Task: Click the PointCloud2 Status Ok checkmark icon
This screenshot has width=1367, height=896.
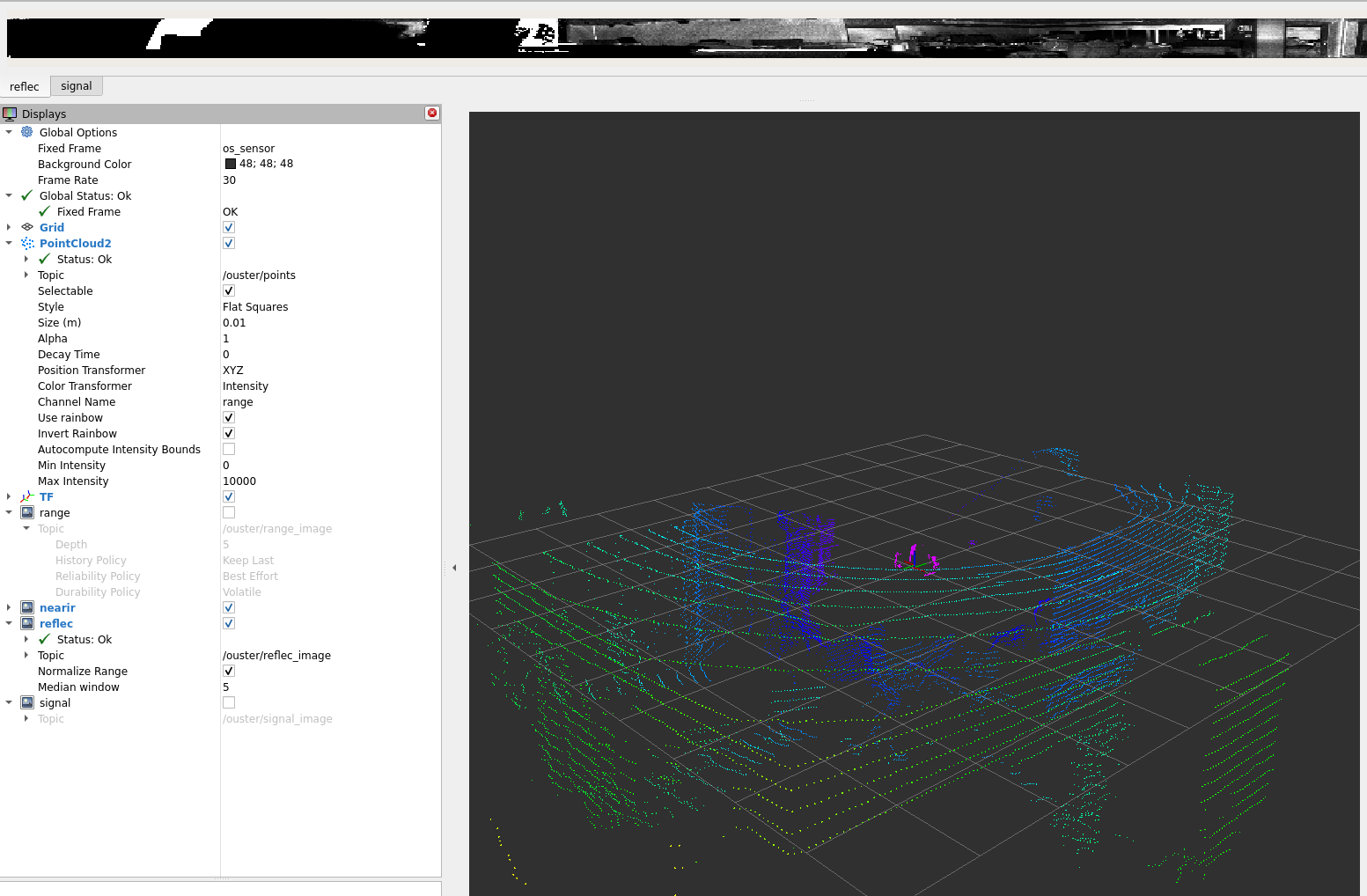Action: [45, 259]
